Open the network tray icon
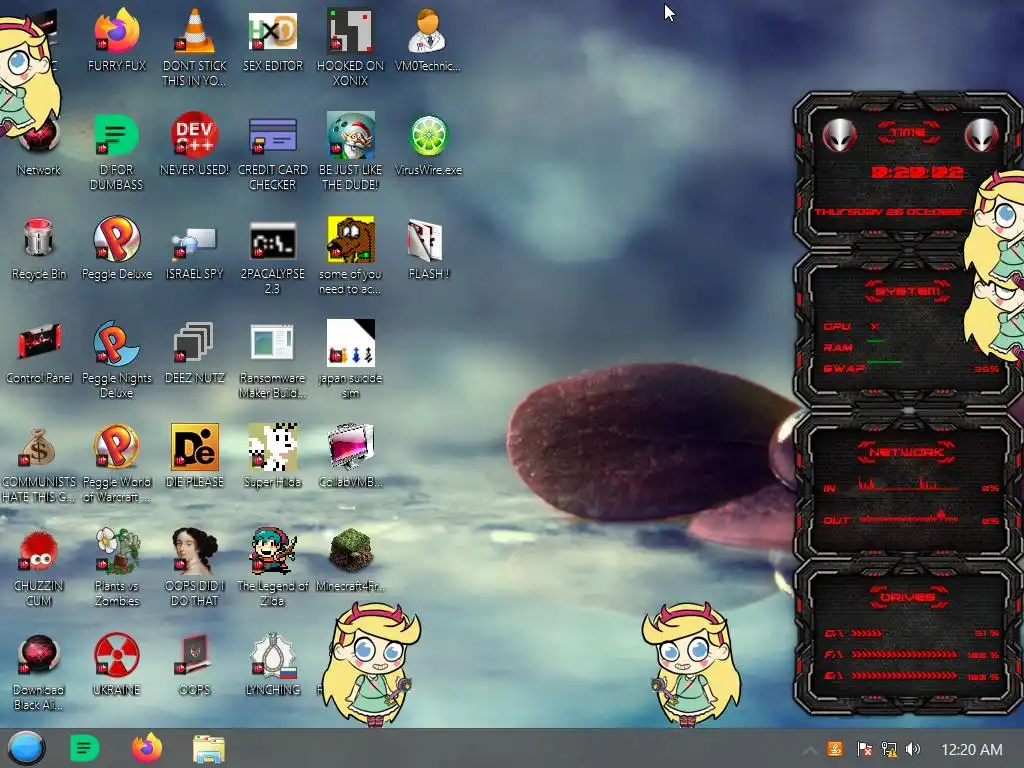1024x768 pixels. pyautogui.click(x=889, y=749)
